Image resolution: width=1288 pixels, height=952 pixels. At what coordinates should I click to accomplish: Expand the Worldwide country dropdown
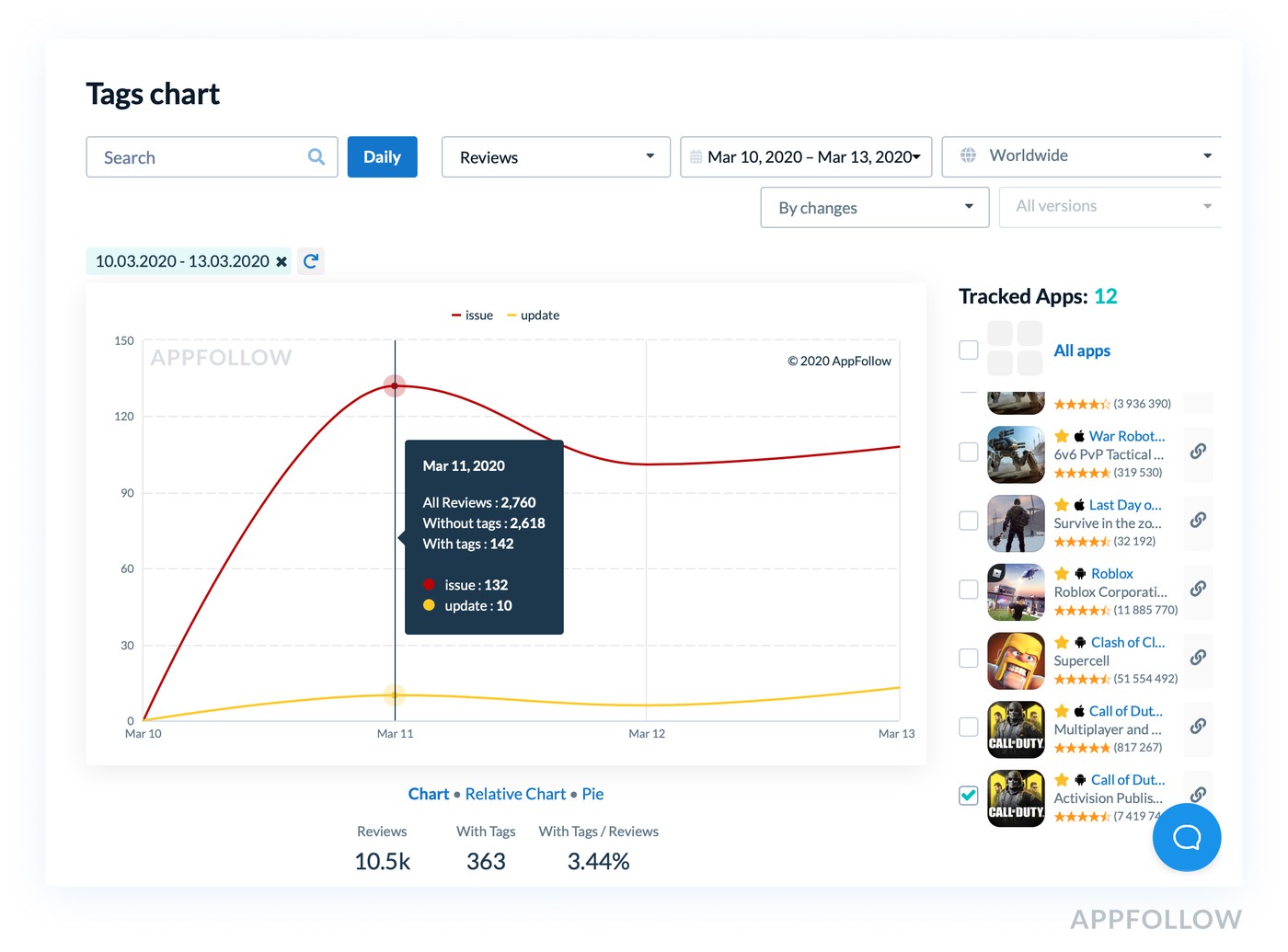pyautogui.click(x=1083, y=156)
